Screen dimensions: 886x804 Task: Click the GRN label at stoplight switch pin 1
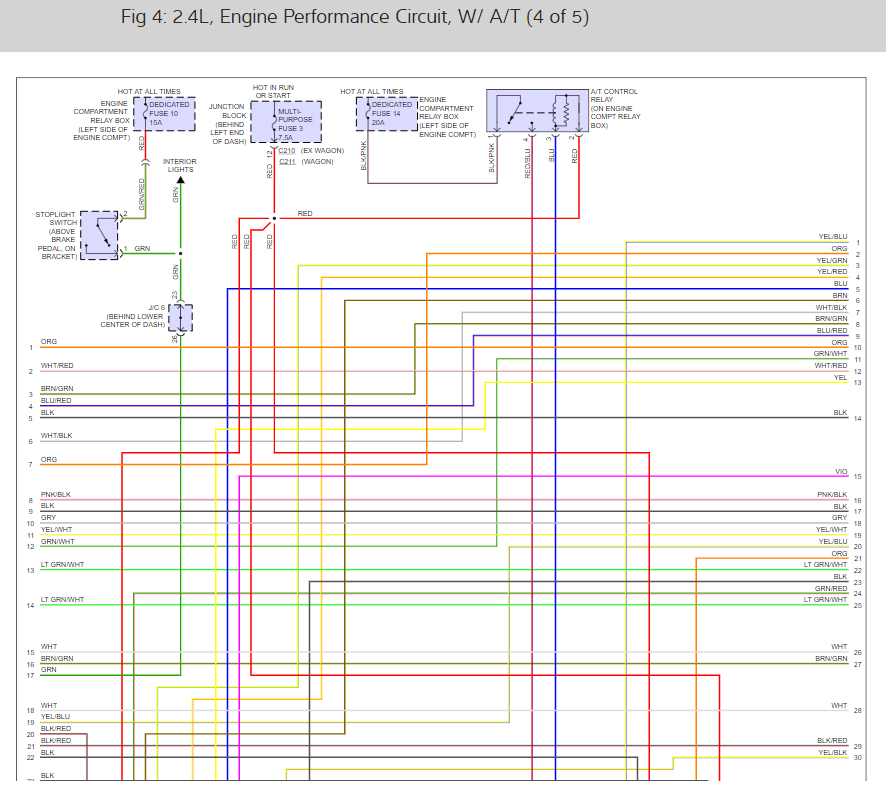coord(142,248)
